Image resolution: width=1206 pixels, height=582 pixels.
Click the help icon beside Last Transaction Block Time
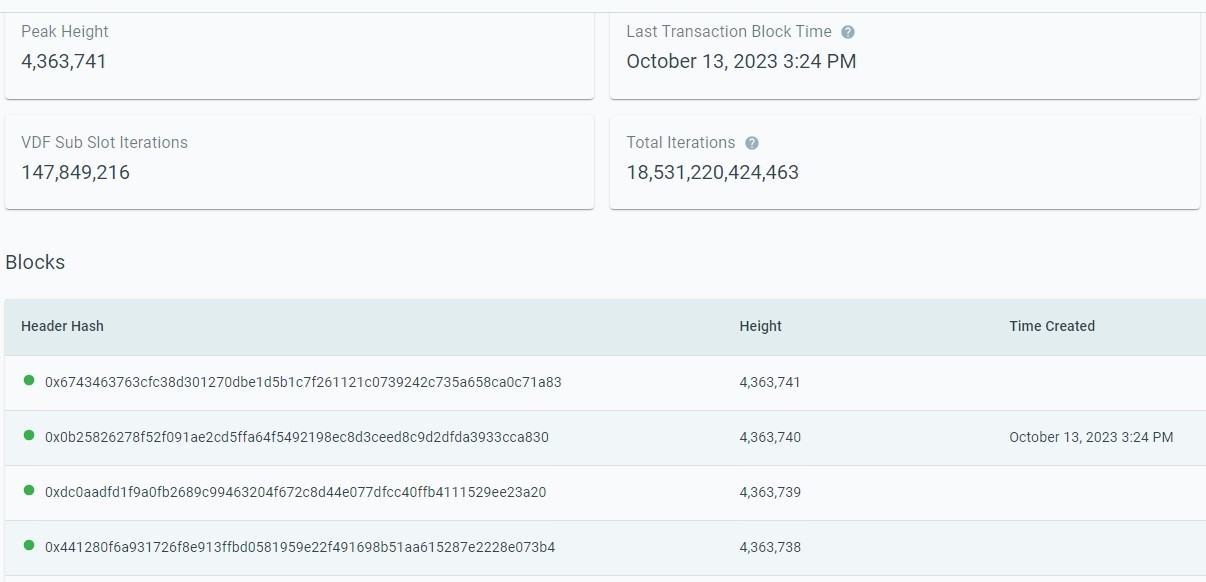click(x=848, y=31)
